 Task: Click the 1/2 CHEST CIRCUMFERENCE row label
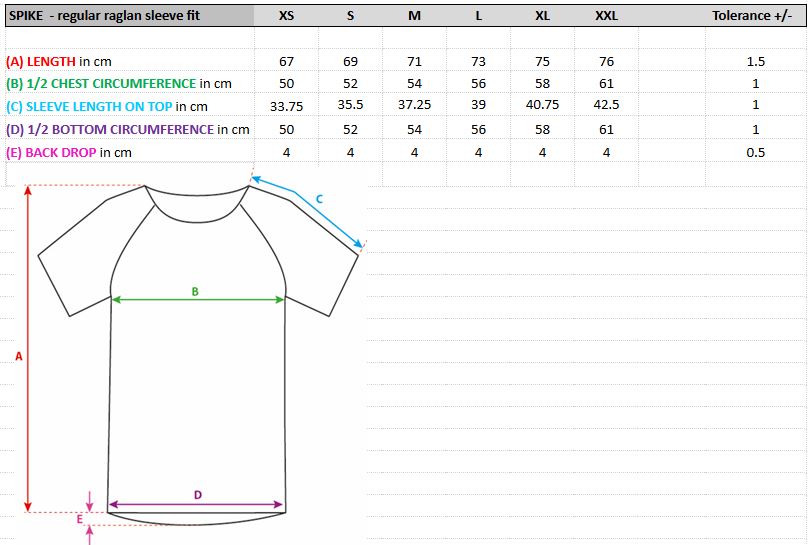(119, 84)
